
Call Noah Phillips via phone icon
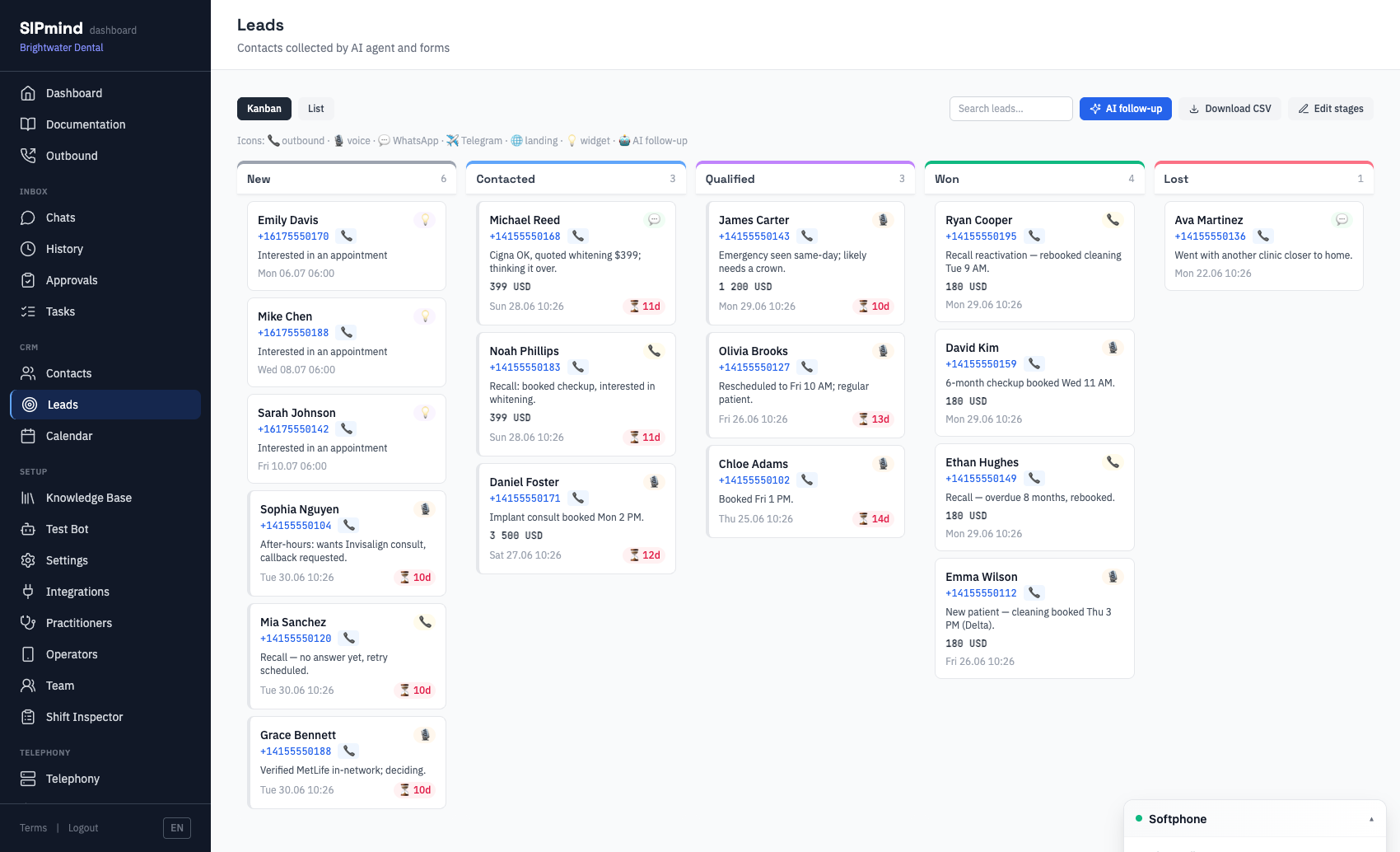click(579, 367)
